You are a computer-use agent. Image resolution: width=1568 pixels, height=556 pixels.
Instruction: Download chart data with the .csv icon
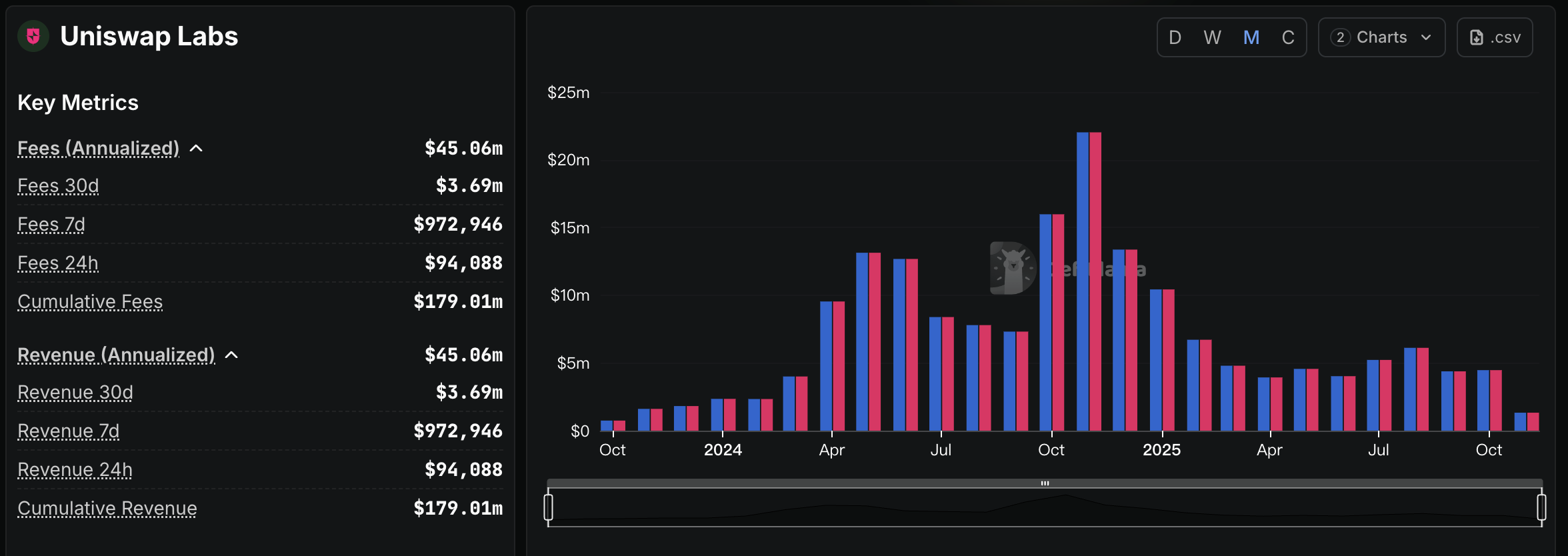point(1476,37)
